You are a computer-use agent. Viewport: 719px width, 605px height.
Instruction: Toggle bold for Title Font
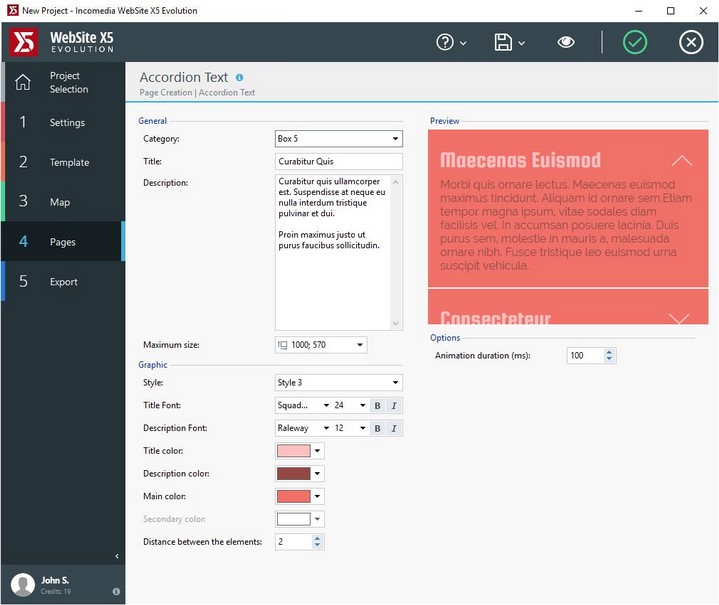tap(377, 405)
